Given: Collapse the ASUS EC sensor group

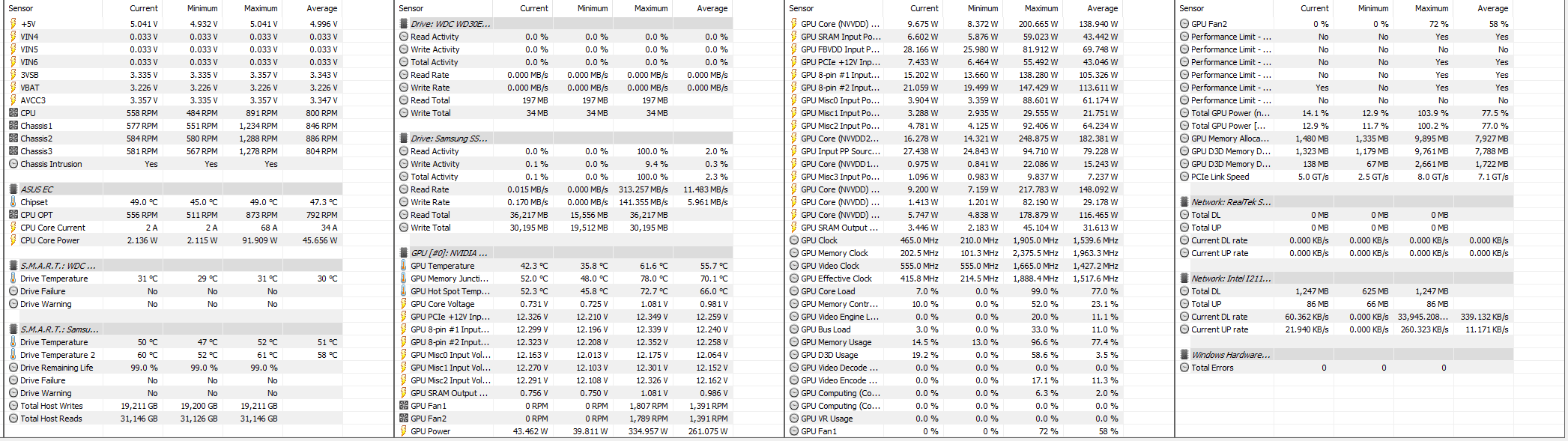Looking at the screenshot, I should [13, 189].
